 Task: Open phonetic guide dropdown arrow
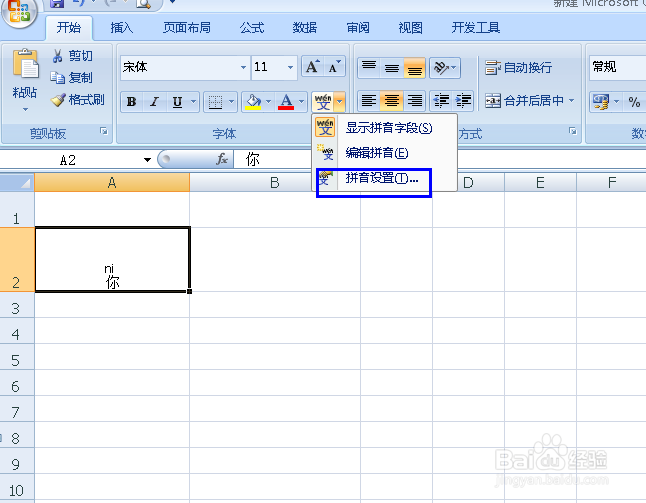coord(339,102)
